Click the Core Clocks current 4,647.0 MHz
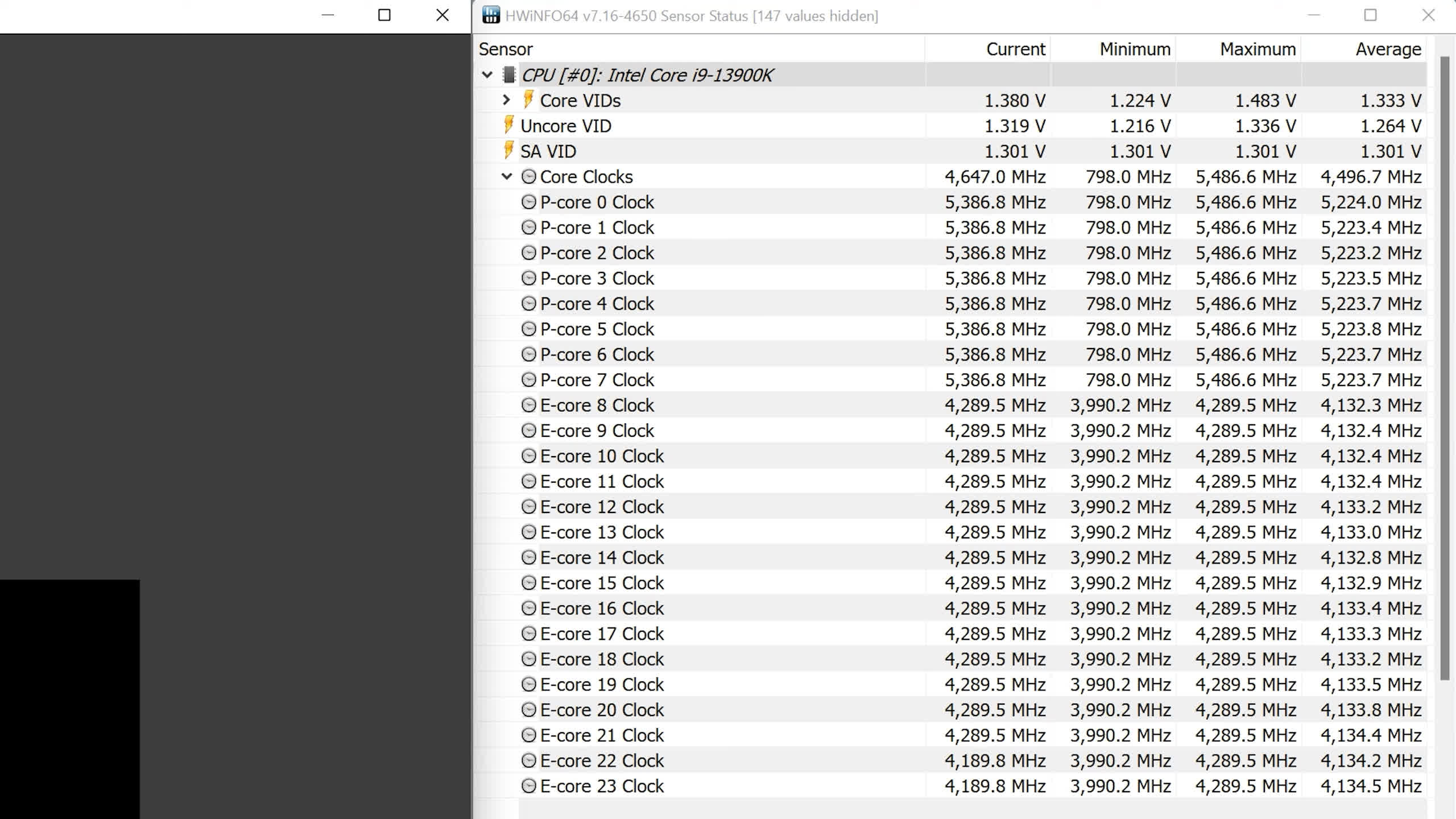 pyautogui.click(x=995, y=177)
